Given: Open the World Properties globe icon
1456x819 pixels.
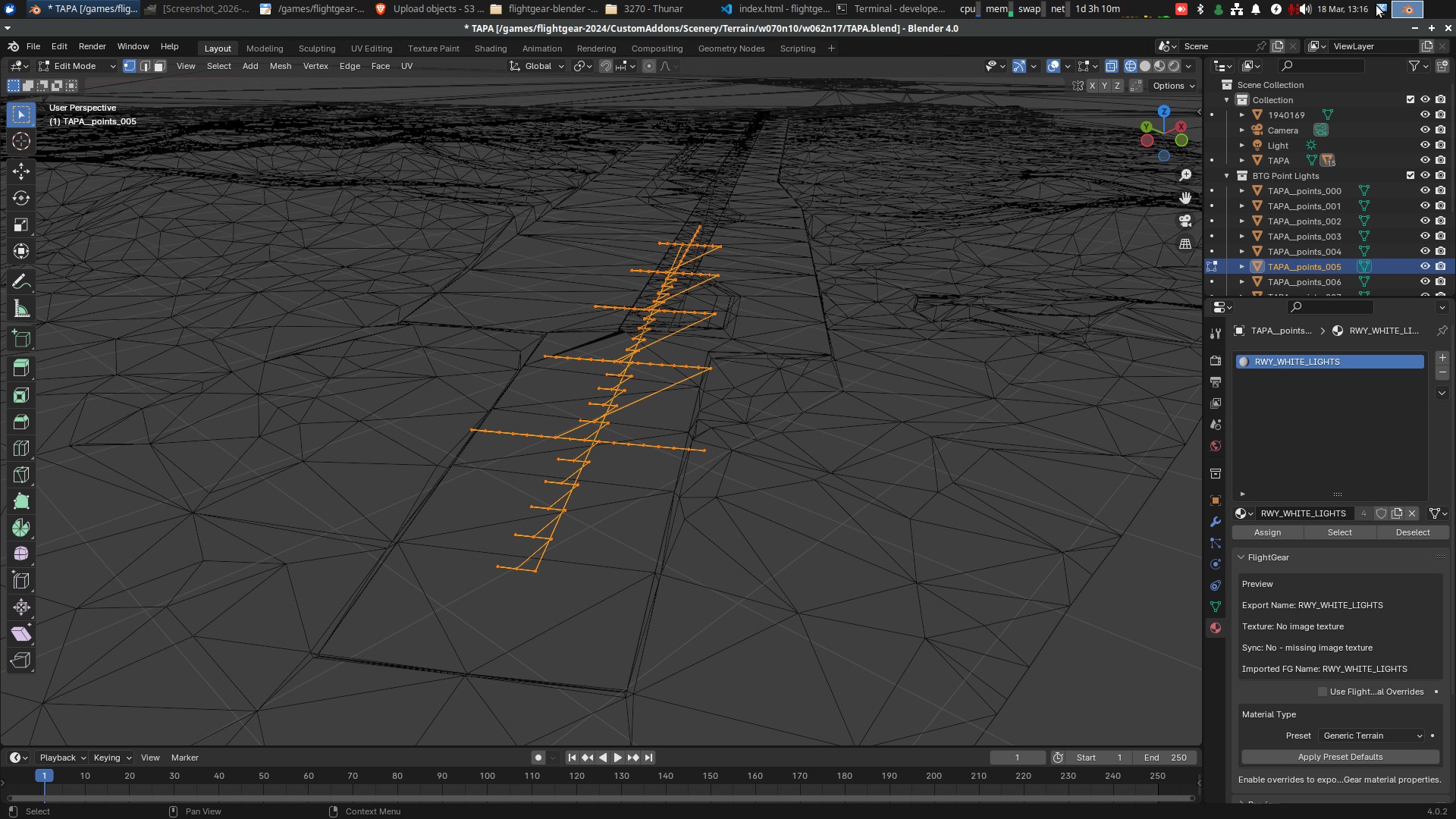Looking at the screenshot, I should coord(1216,446).
